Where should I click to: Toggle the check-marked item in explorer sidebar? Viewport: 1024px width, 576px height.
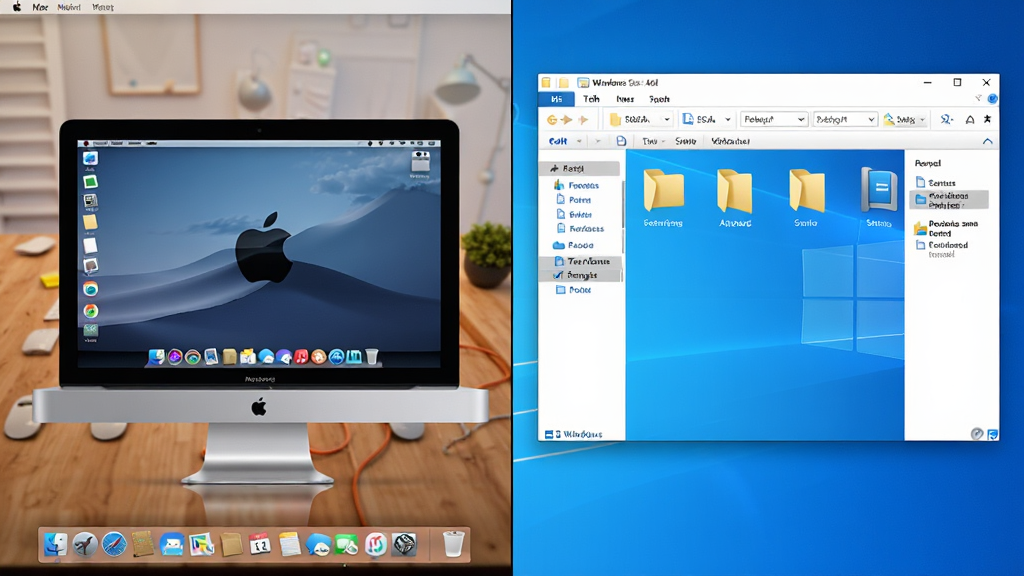pos(581,275)
